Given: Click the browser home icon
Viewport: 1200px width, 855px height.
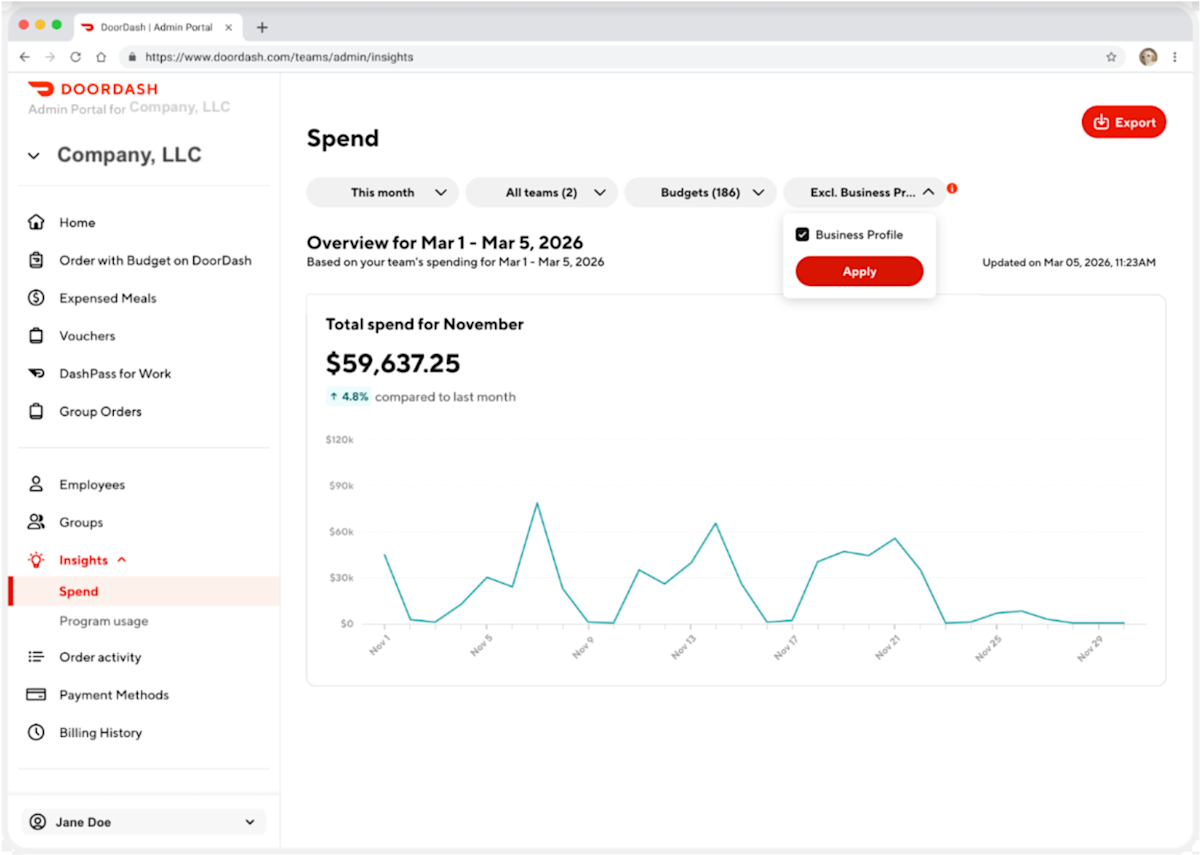Looking at the screenshot, I should 101,57.
